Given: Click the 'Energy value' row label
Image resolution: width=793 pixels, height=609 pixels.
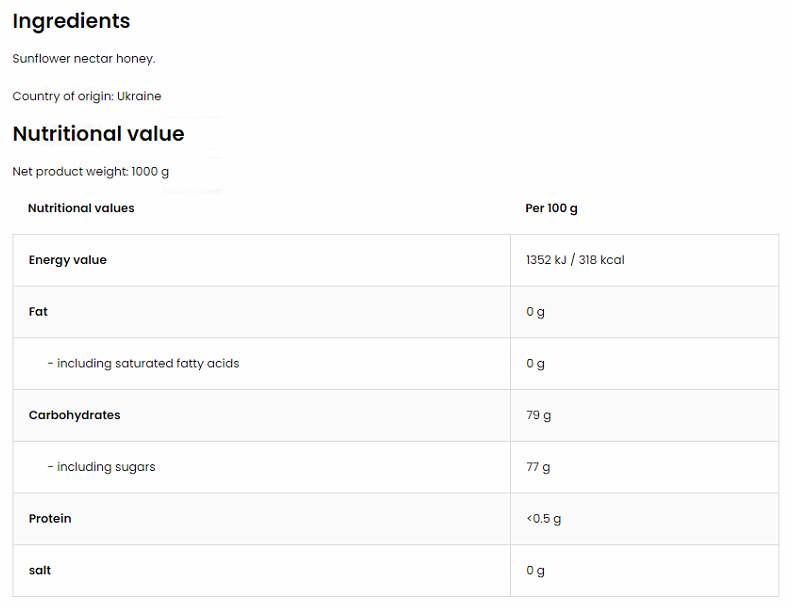Looking at the screenshot, I should [67, 260].
